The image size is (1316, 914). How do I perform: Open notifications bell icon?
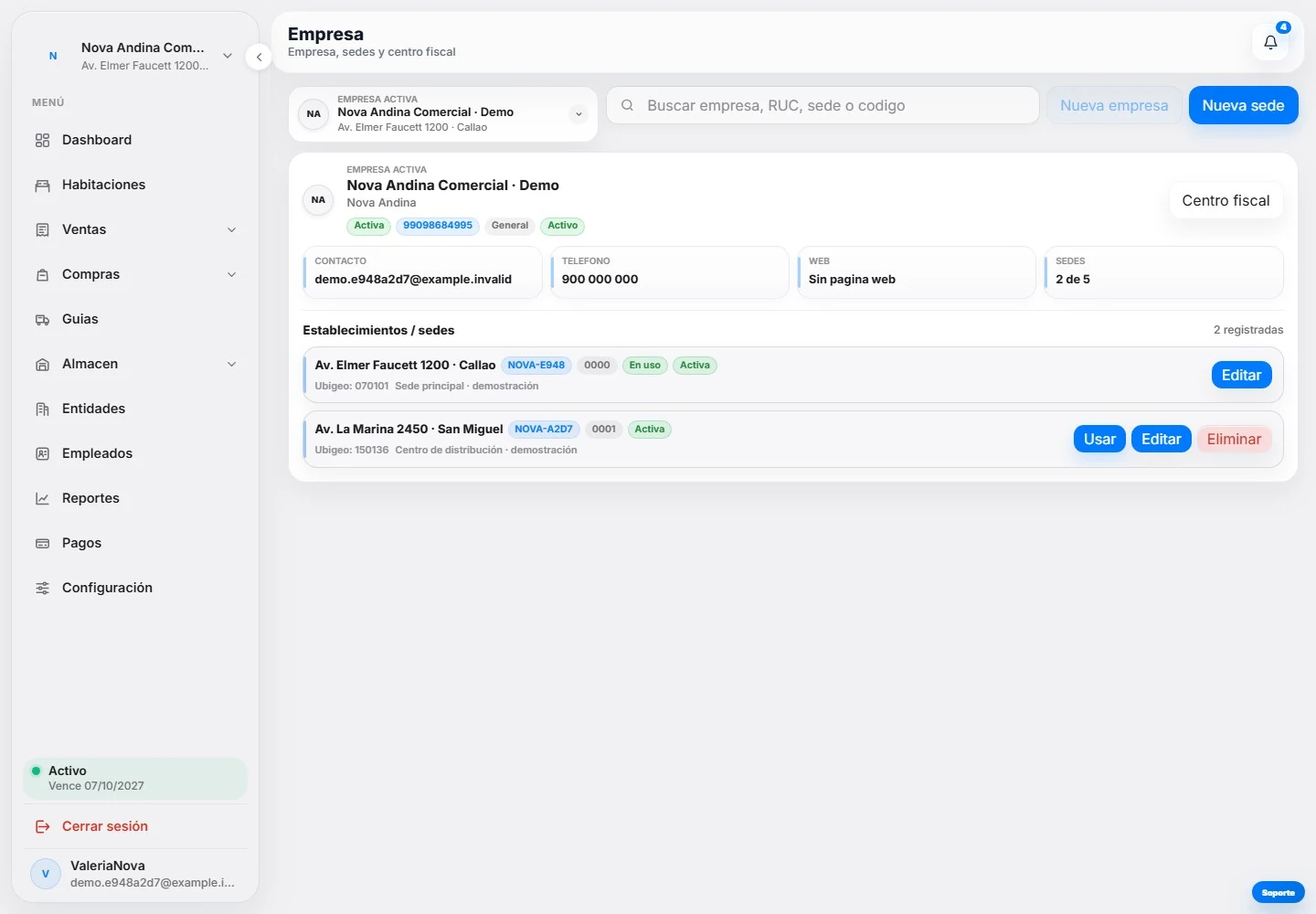click(1270, 42)
